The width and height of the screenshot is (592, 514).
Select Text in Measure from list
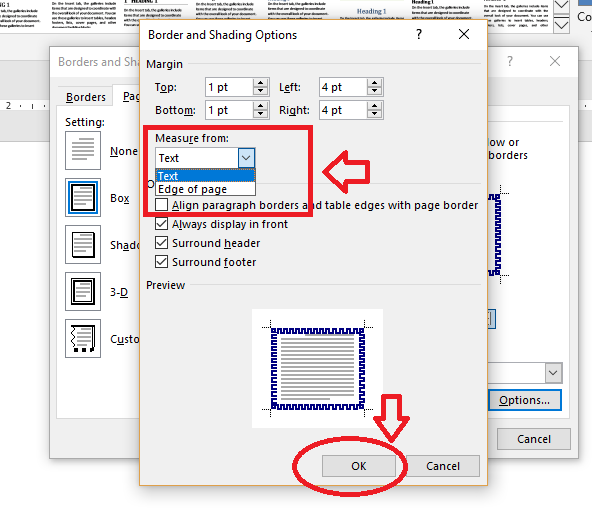(205, 176)
